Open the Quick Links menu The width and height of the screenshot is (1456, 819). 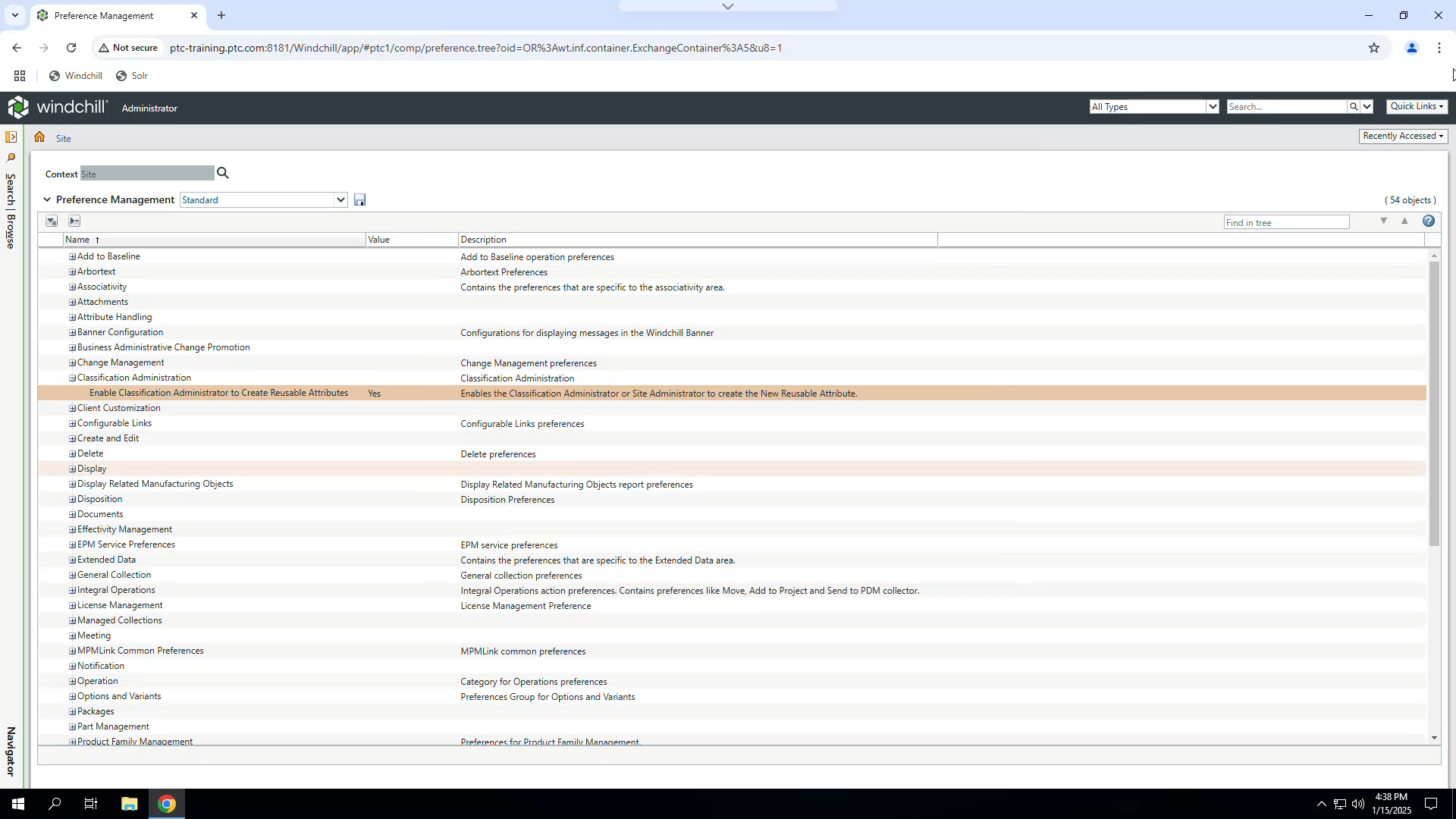pyautogui.click(x=1417, y=107)
